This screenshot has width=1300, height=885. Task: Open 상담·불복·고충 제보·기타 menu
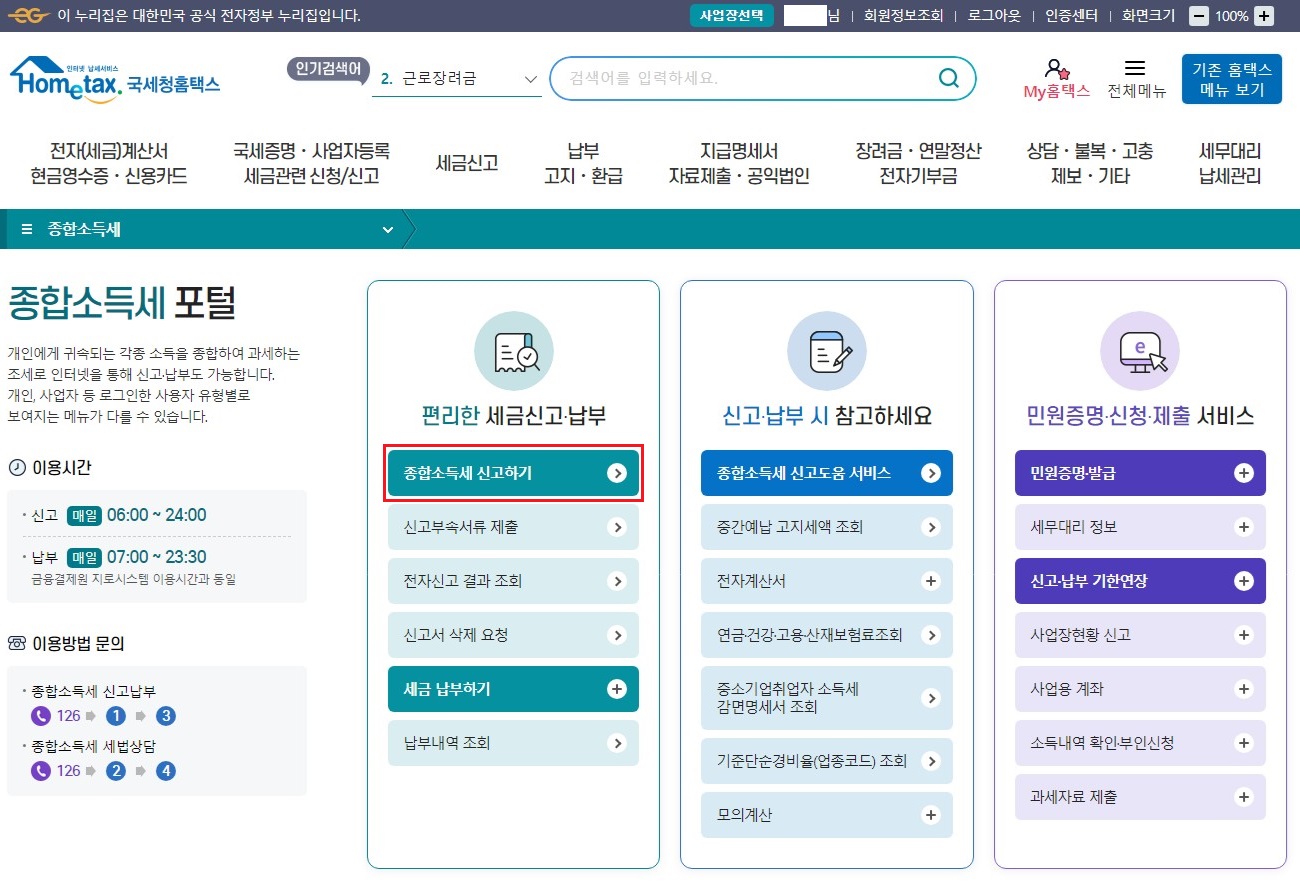[1090, 164]
